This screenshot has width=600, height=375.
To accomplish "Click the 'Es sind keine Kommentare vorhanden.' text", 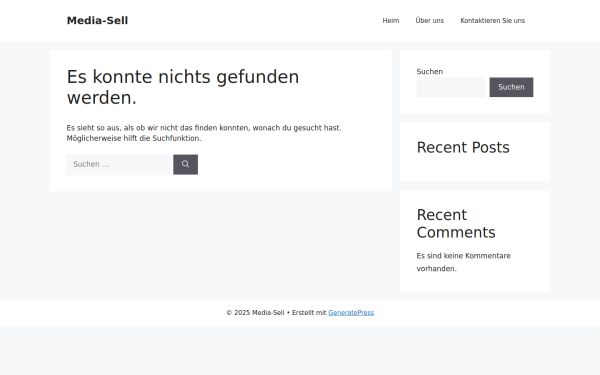I will click(463, 262).
